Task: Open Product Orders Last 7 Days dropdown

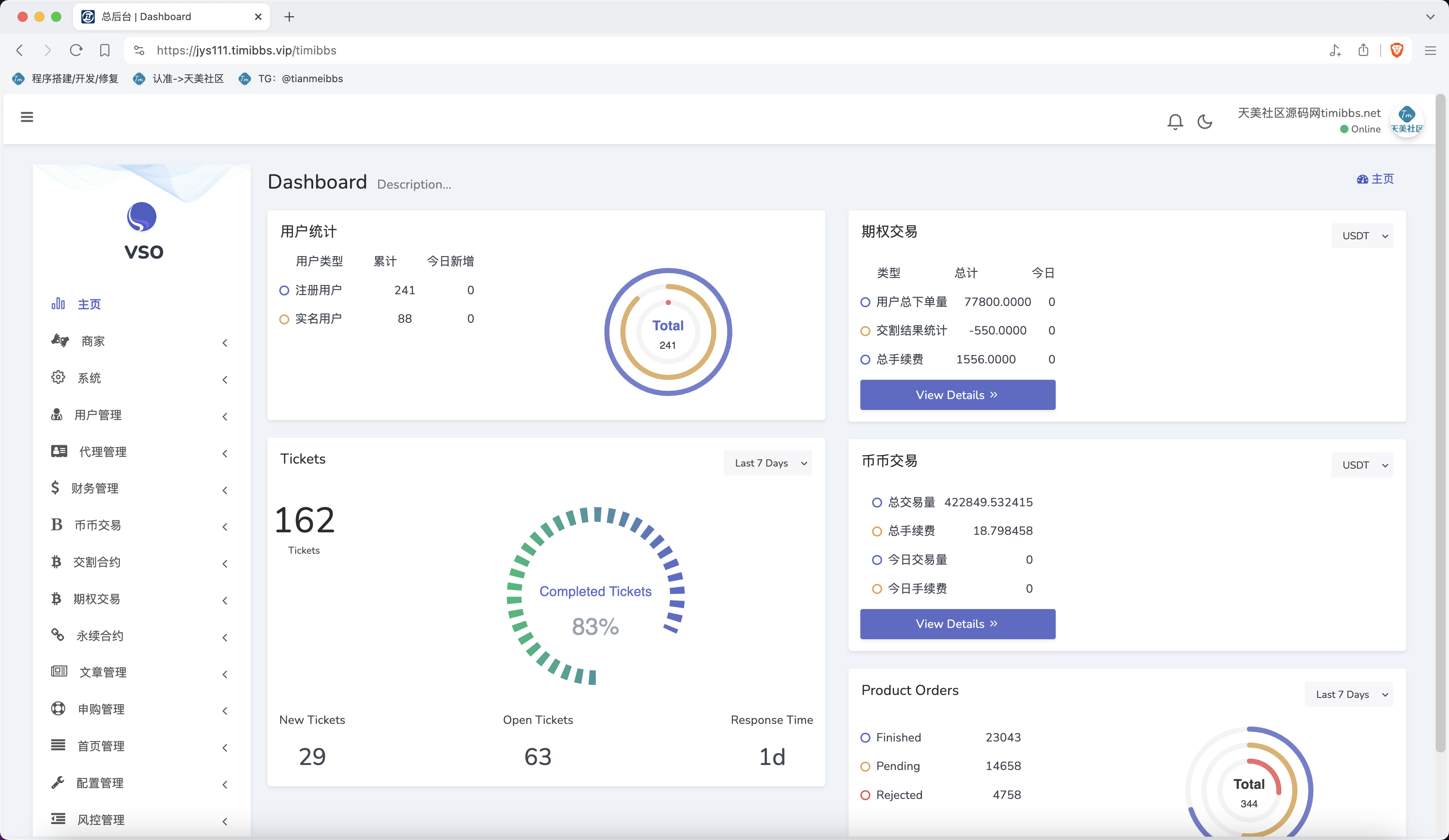Action: point(1348,695)
